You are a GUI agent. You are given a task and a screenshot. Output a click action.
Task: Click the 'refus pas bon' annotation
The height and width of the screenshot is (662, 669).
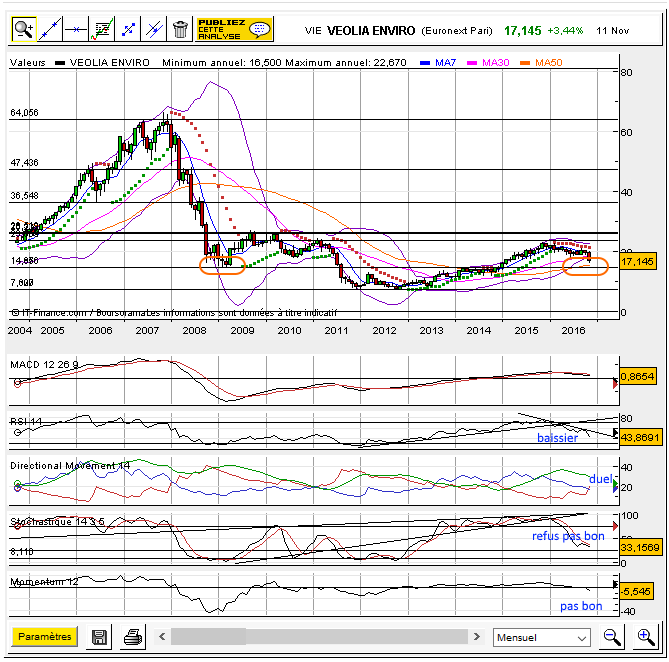(x=568, y=536)
